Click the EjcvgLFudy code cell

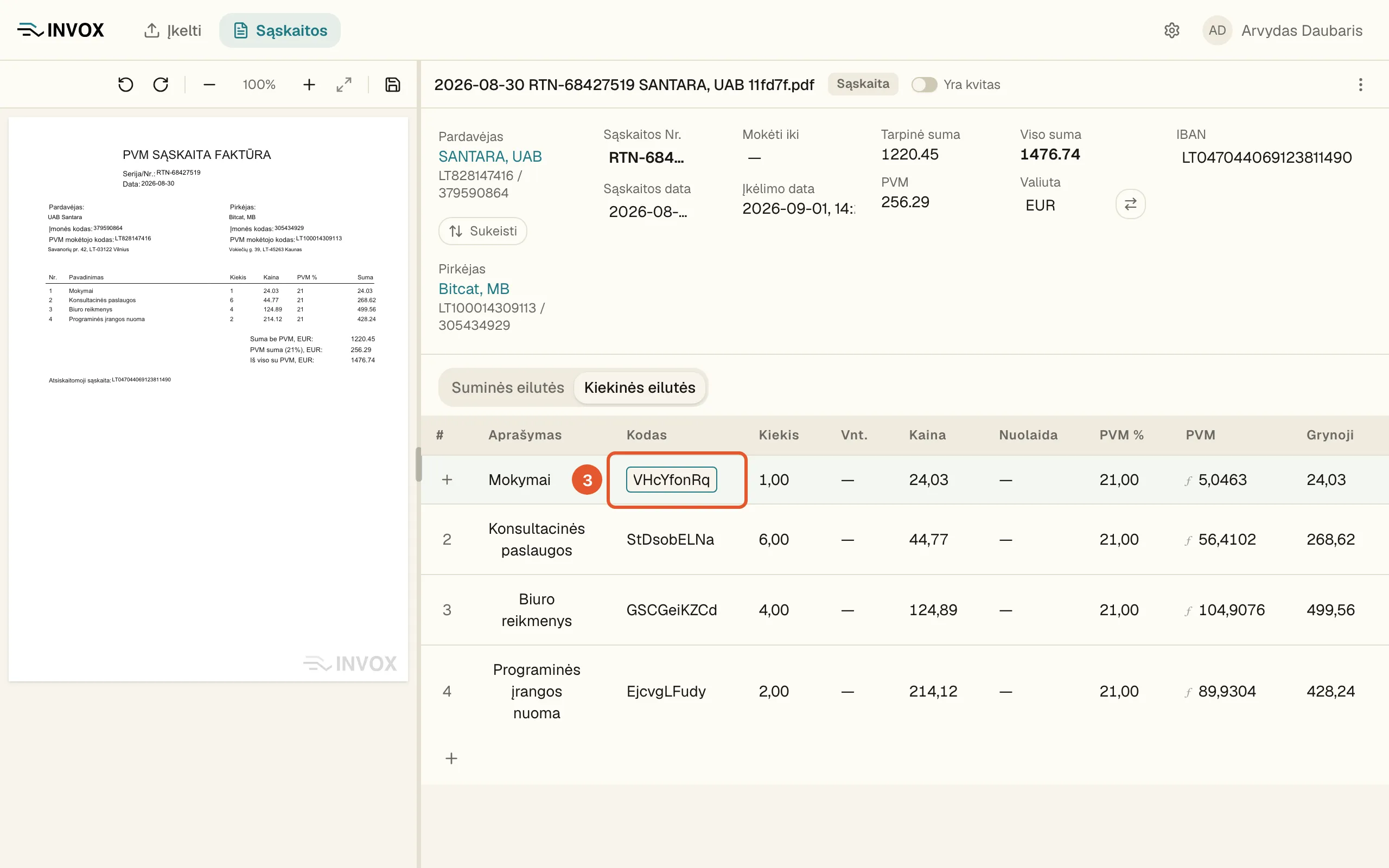click(666, 691)
